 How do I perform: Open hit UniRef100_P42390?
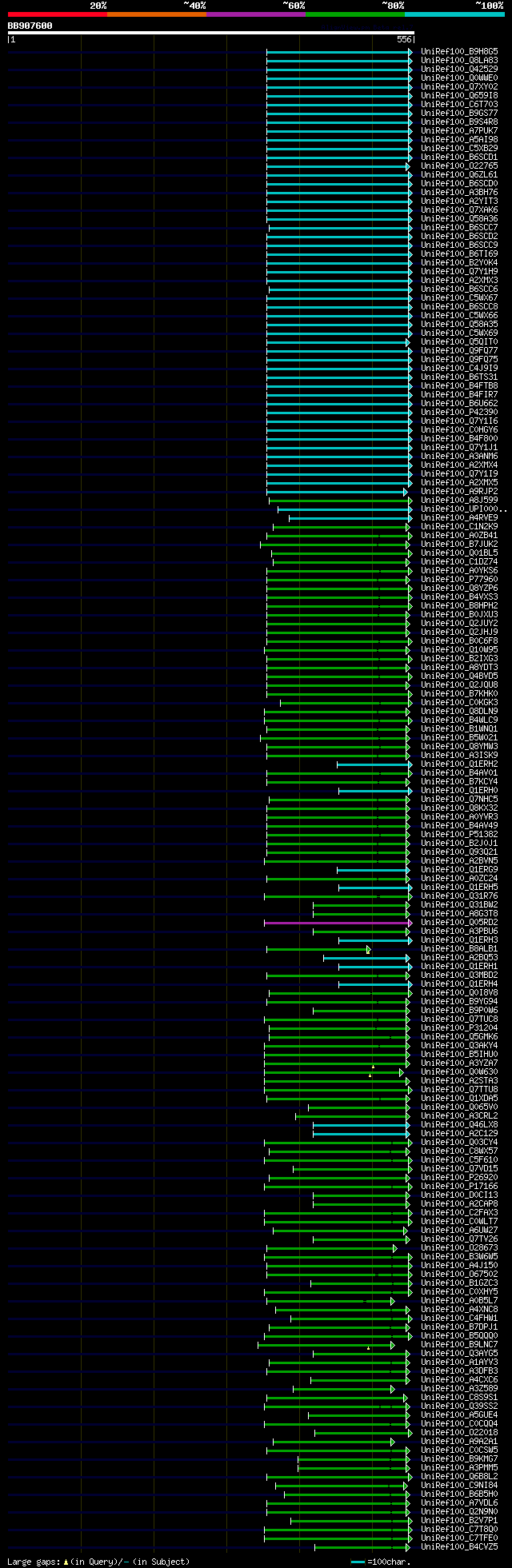(459, 412)
